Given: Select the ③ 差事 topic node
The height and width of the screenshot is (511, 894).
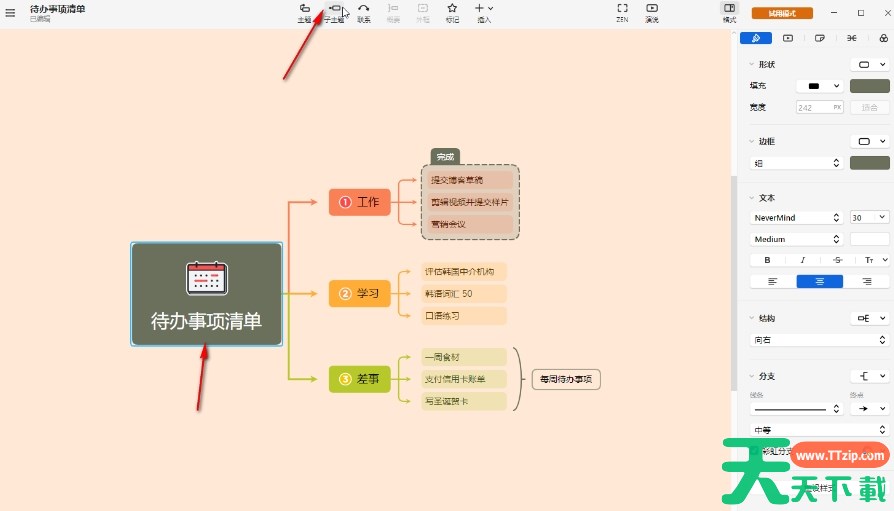Looking at the screenshot, I should (360, 379).
